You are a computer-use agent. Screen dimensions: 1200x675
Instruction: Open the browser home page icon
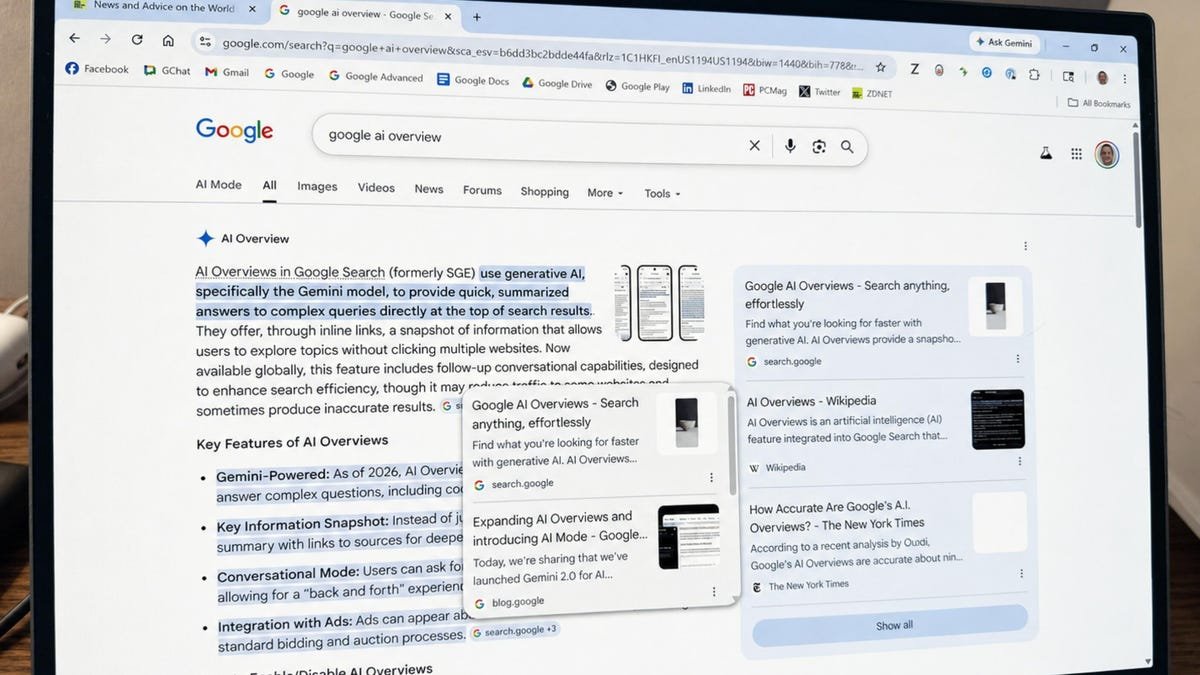(168, 41)
